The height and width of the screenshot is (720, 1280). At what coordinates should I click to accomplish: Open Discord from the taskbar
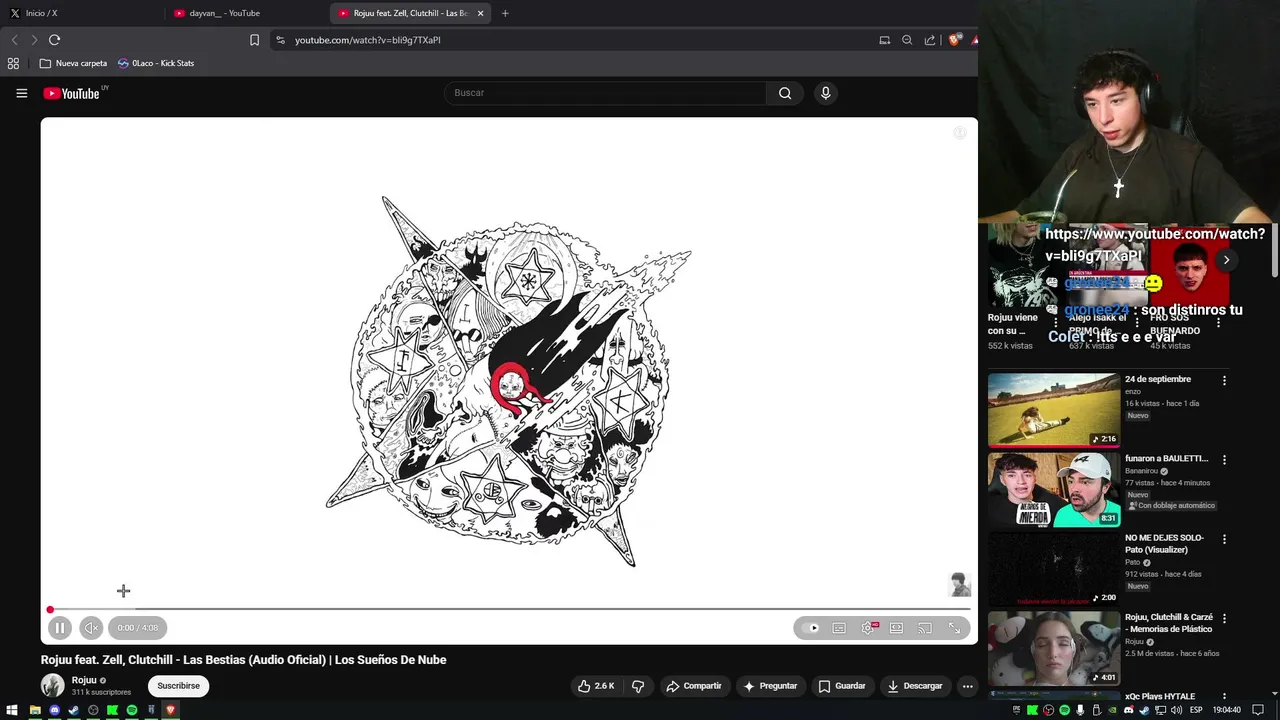click(54, 710)
